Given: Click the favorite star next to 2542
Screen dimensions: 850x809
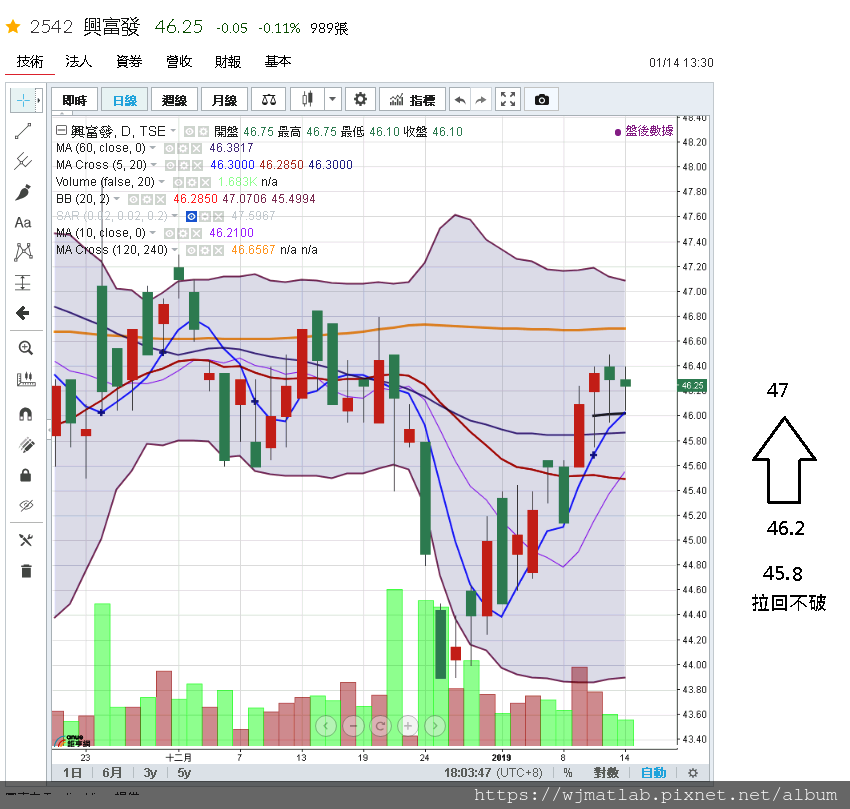Looking at the screenshot, I should 14,26.
